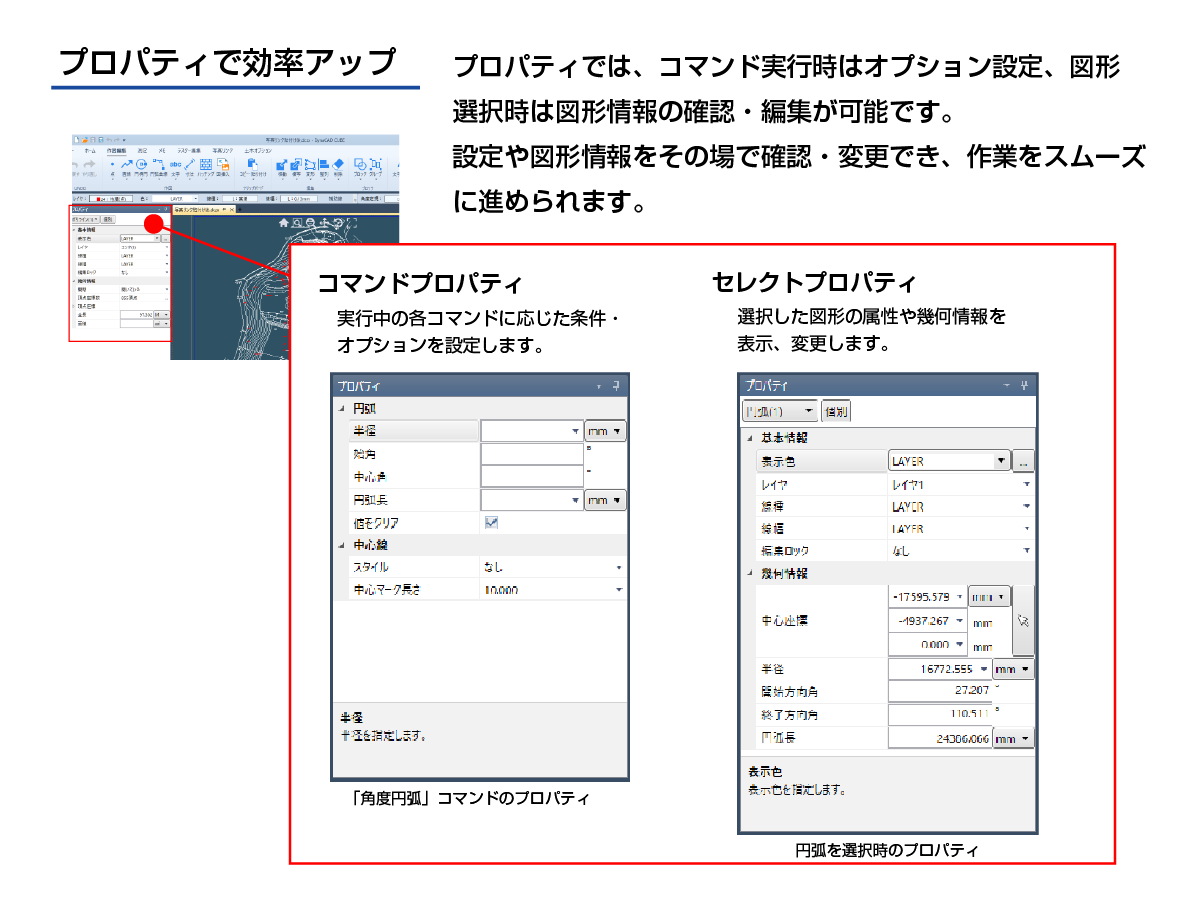Click the 開始方向角 value 27.207

point(939,691)
